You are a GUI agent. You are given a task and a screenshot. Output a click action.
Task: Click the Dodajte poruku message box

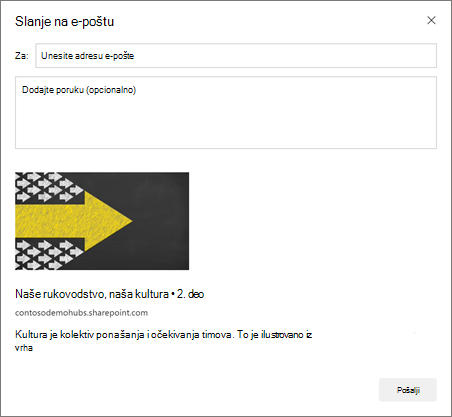pyautogui.click(x=226, y=113)
